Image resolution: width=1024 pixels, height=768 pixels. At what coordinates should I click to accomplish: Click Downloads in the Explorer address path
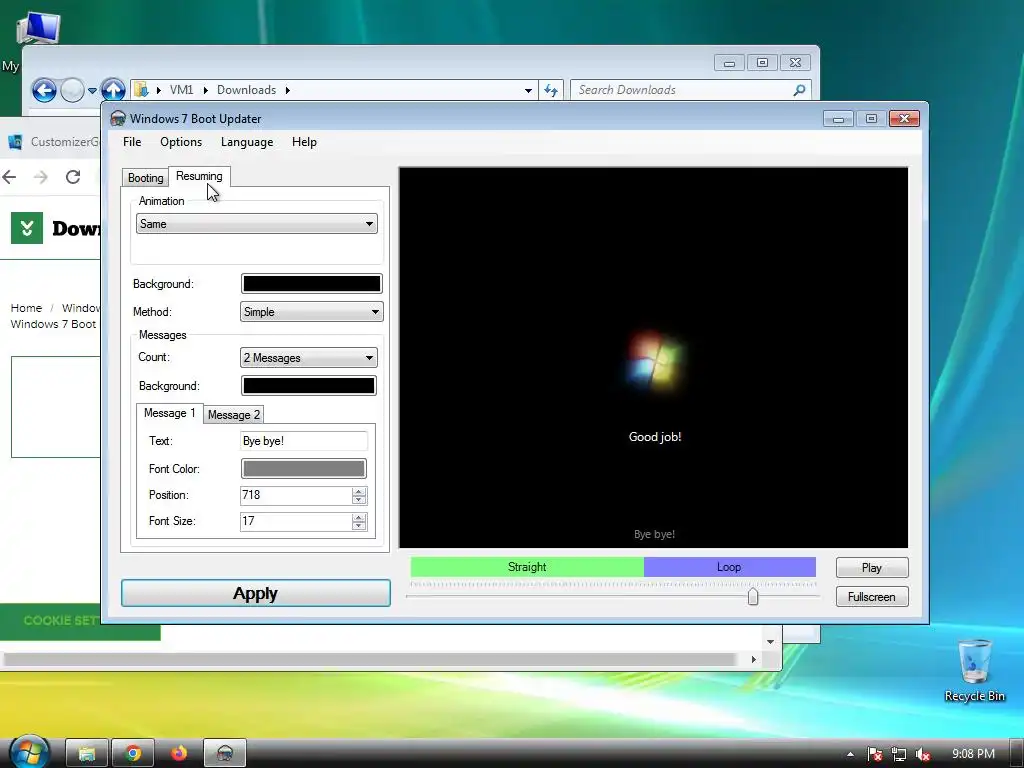coord(246,89)
